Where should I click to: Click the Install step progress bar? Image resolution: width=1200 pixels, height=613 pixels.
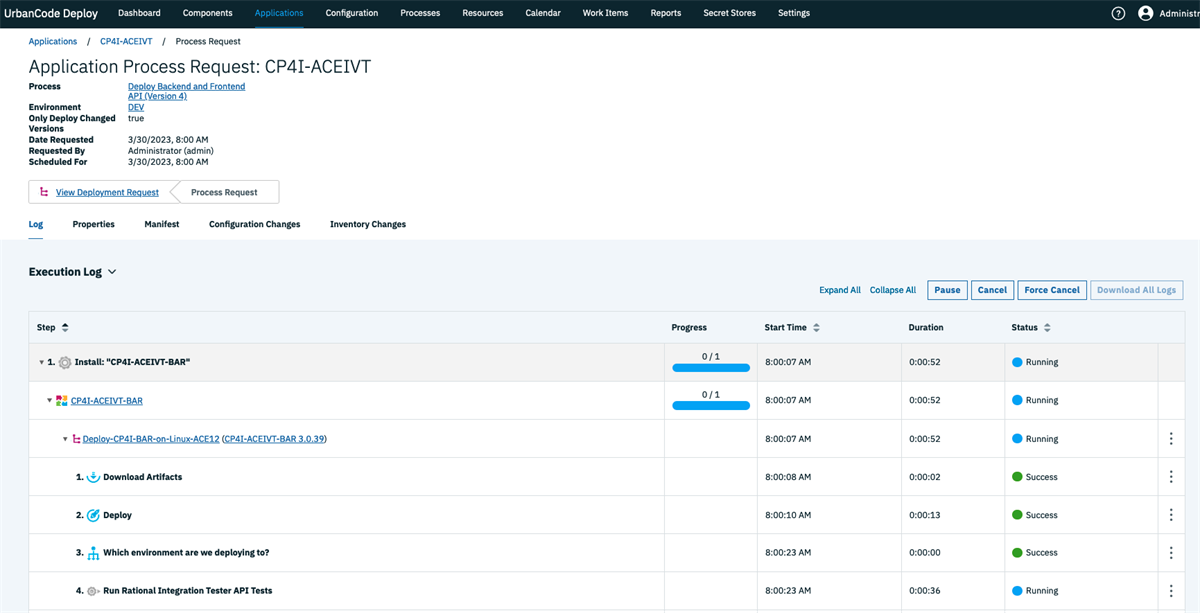click(711, 367)
